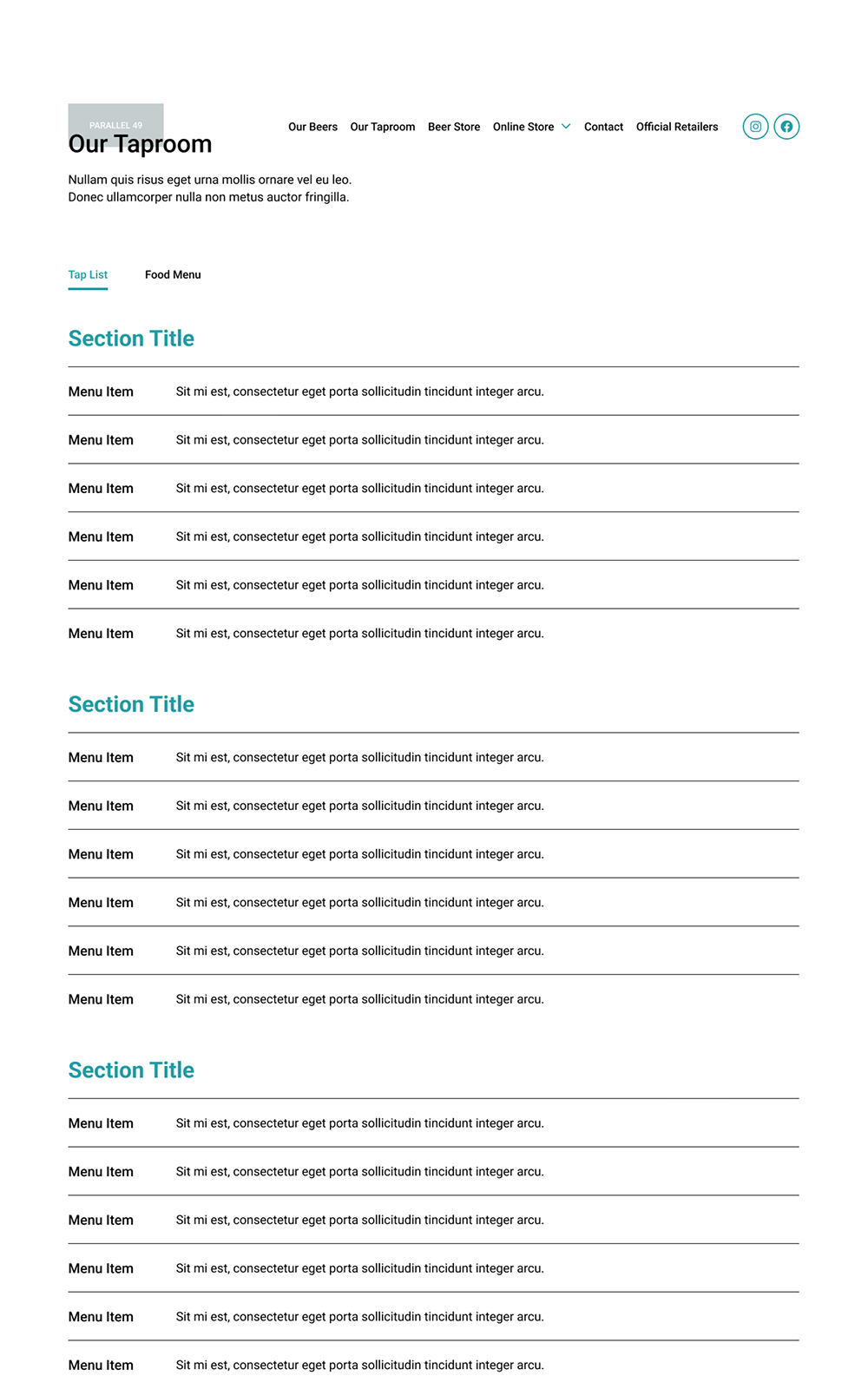868x1389 pixels.
Task: Click the first Section Title heading
Action: click(x=131, y=339)
